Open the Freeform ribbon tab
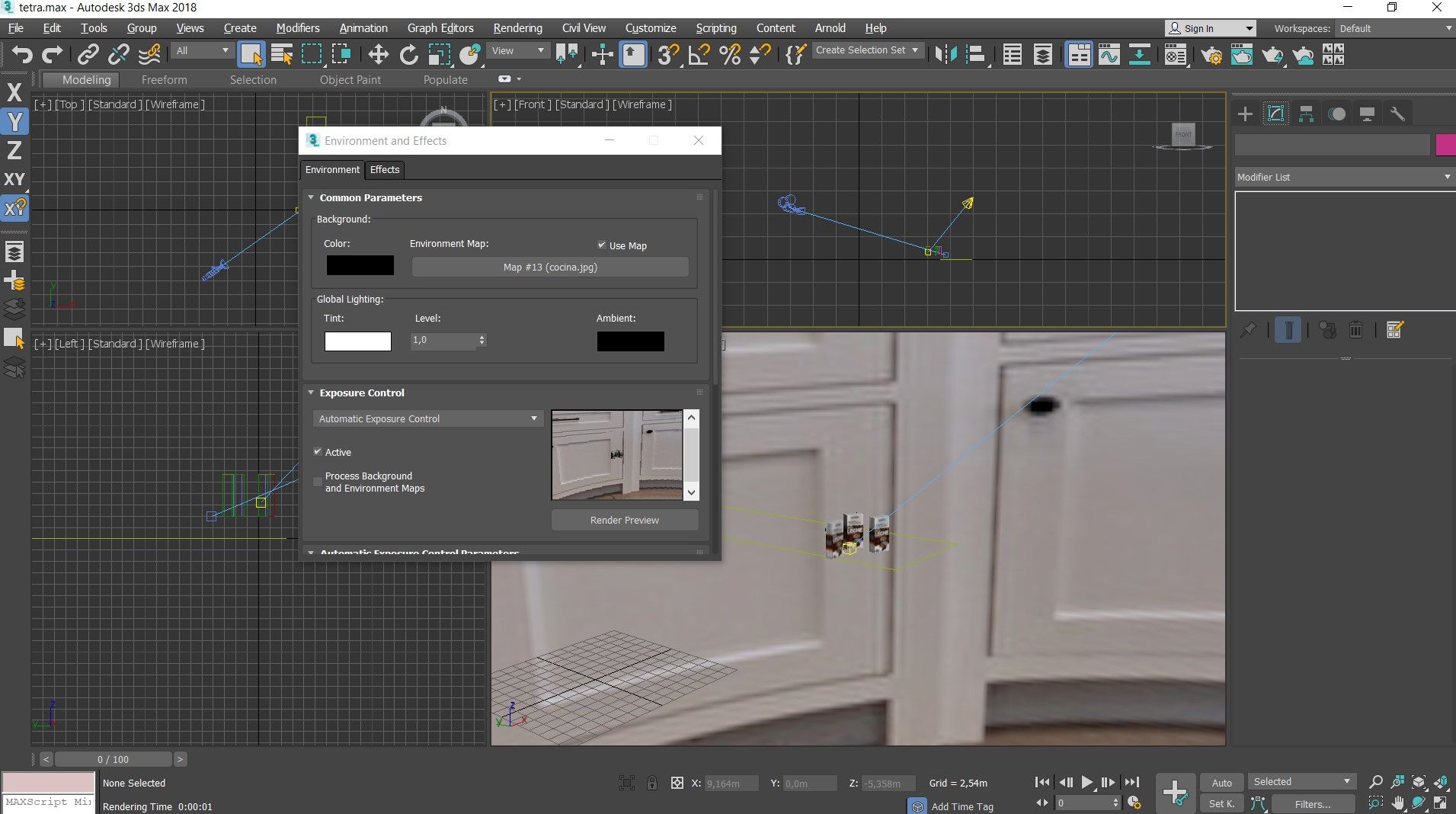 click(164, 79)
